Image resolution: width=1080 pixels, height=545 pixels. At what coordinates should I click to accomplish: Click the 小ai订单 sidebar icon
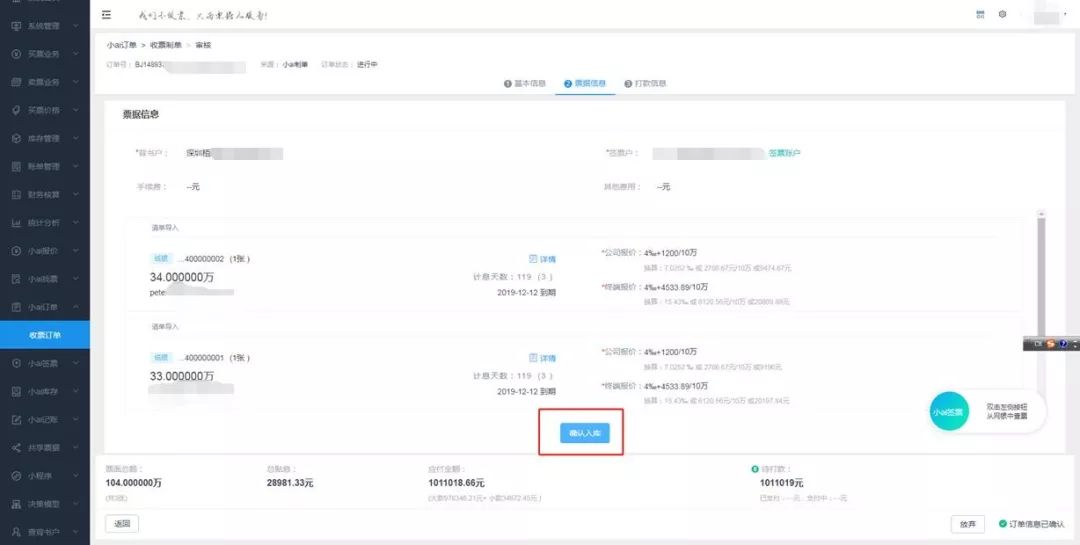coord(17,307)
